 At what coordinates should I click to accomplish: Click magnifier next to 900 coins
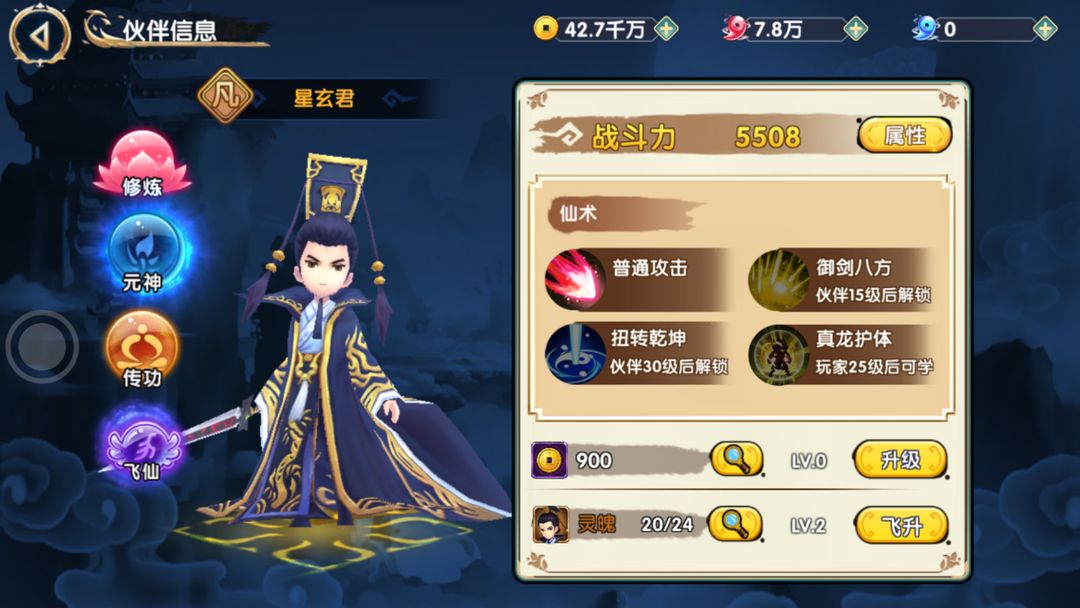[736, 459]
